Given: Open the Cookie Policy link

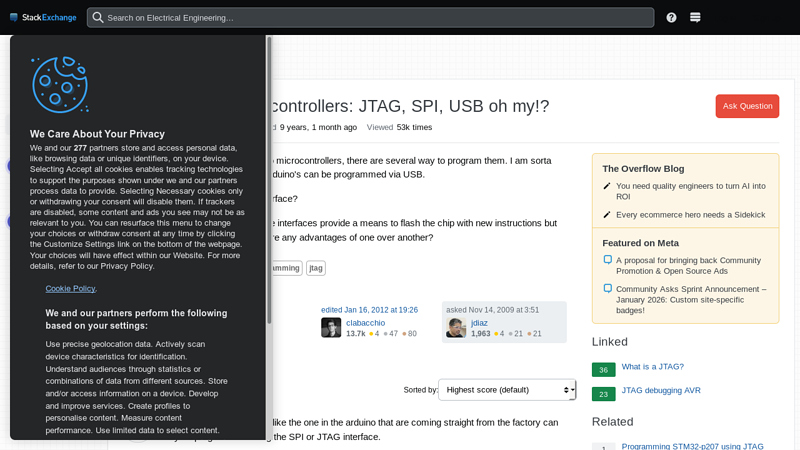Looking at the screenshot, I should 71,288.
